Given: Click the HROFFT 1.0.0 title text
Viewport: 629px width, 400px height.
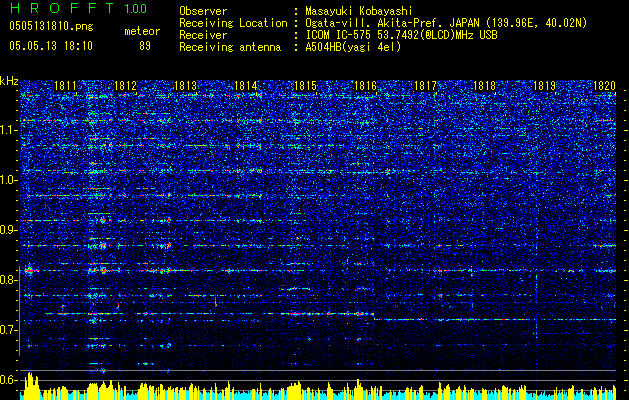Looking at the screenshot, I should click(x=78, y=8).
